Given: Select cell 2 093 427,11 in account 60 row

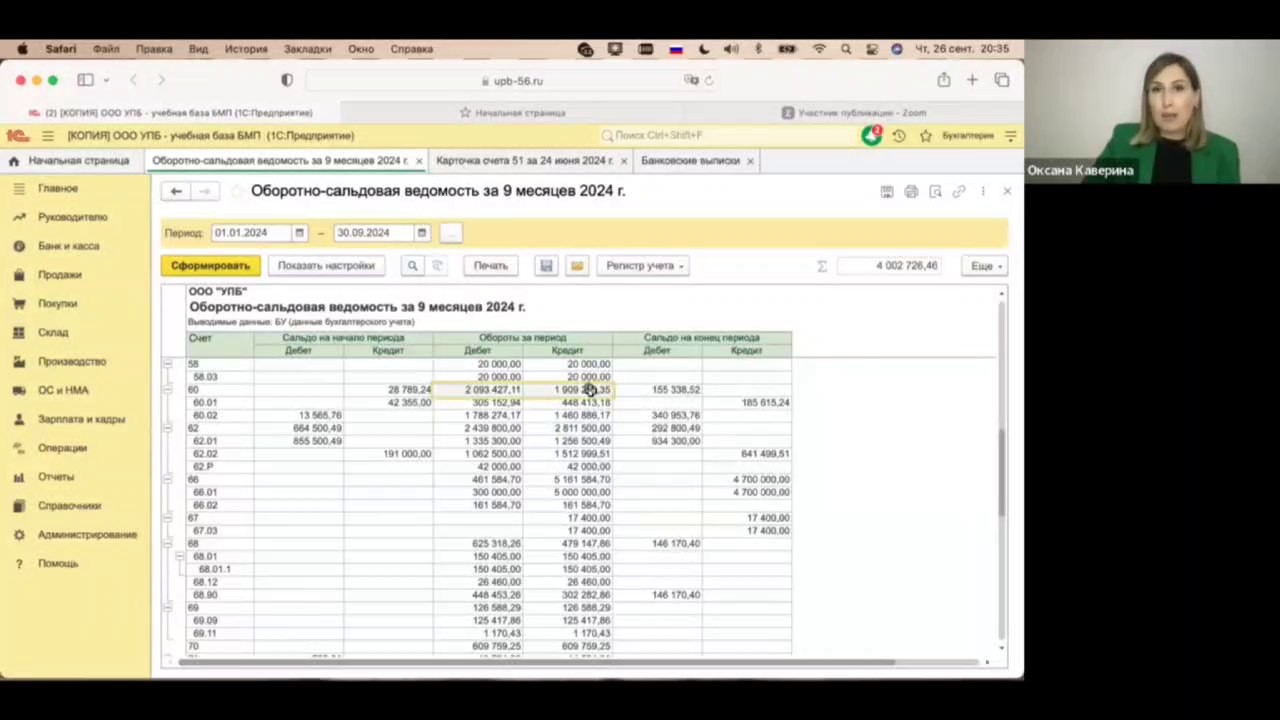Looking at the screenshot, I should tap(478, 390).
